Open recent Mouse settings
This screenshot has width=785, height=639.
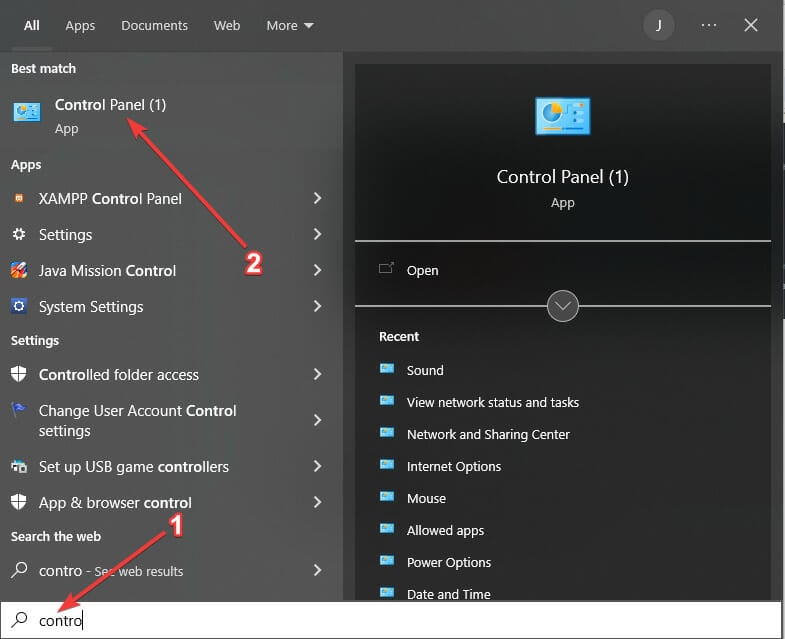click(426, 499)
